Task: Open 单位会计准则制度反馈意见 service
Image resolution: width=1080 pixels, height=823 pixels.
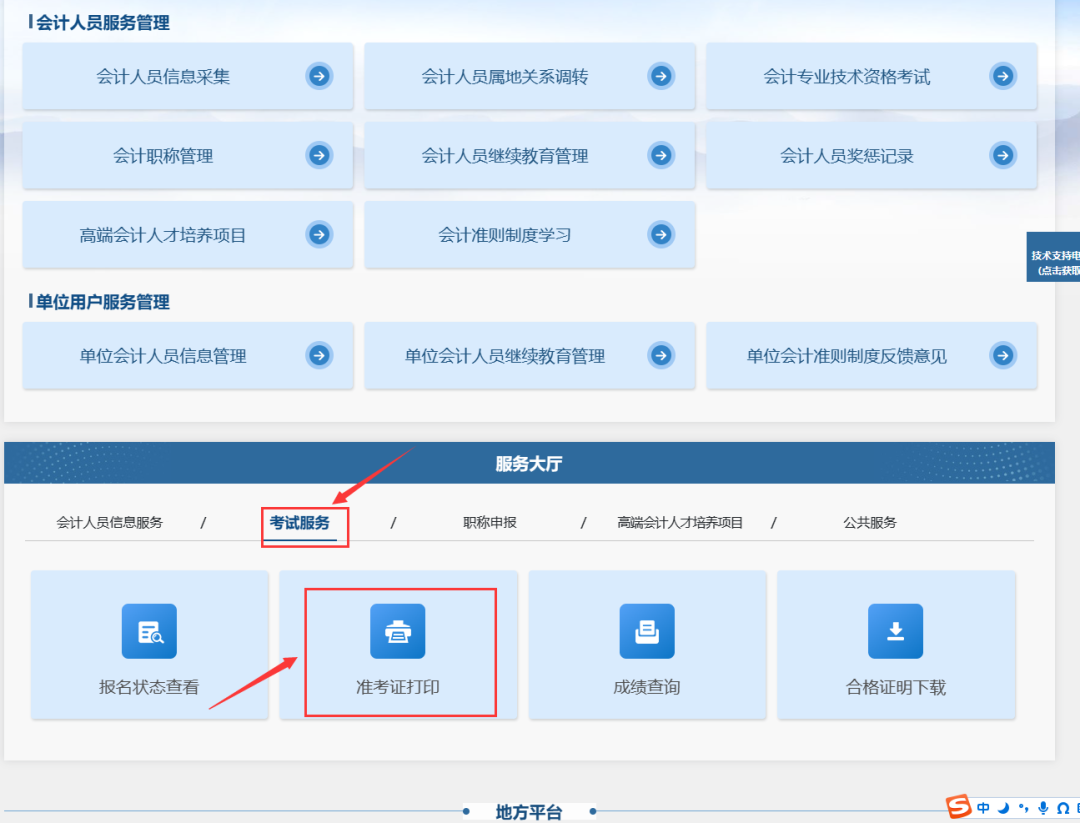Action: [x=871, y=356]
